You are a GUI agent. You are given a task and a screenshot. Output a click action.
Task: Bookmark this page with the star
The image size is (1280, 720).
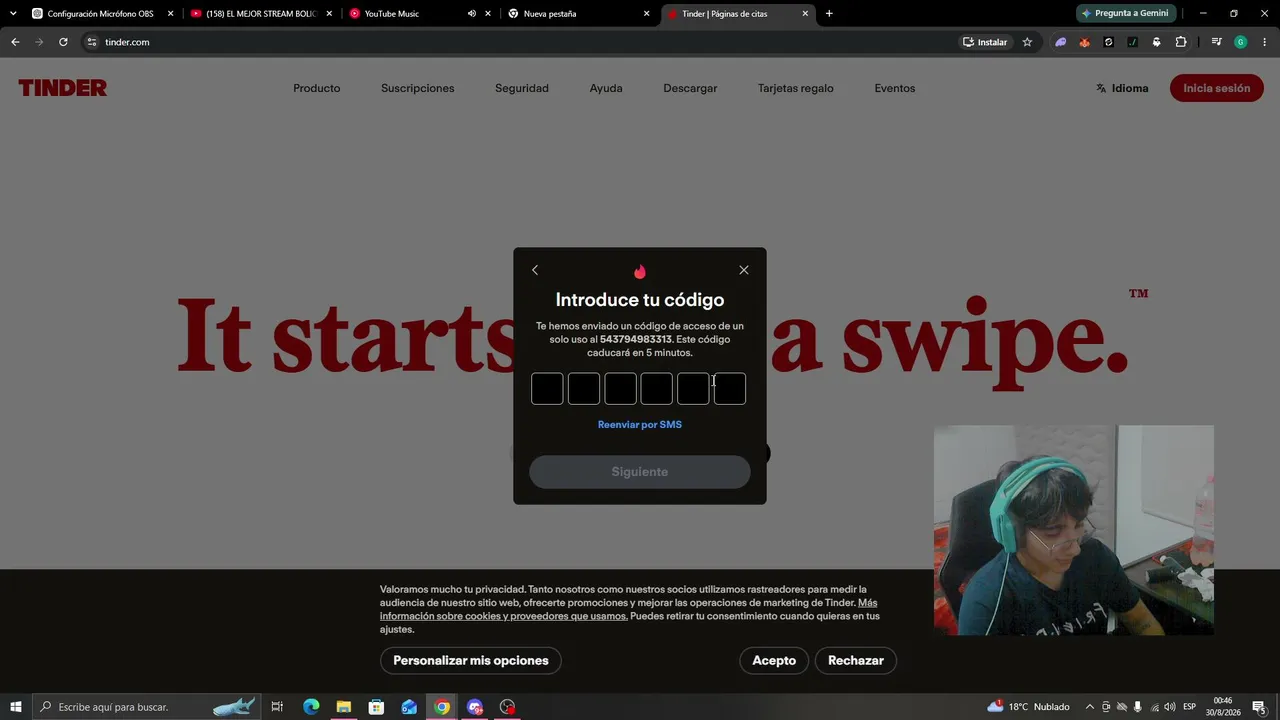(x=1027, y=42)
